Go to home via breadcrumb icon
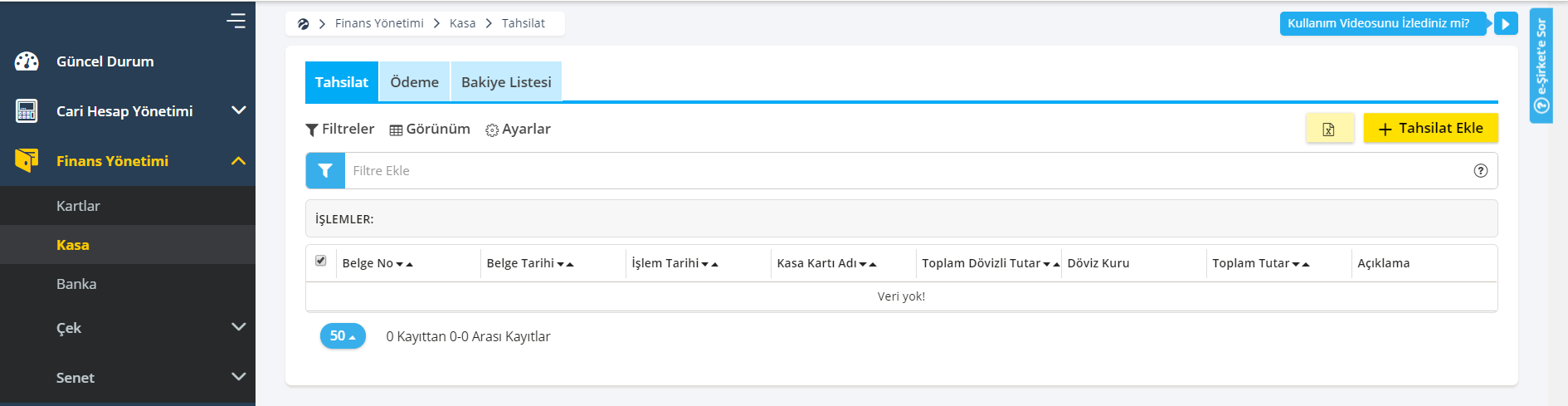 tap(303, 24)
